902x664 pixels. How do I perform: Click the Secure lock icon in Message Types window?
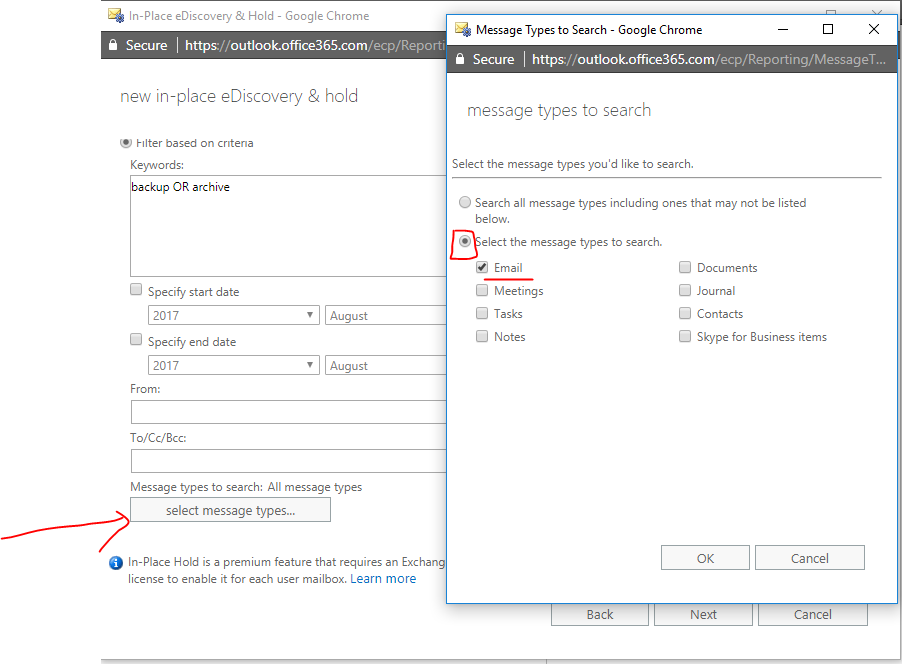click(460, 59)
